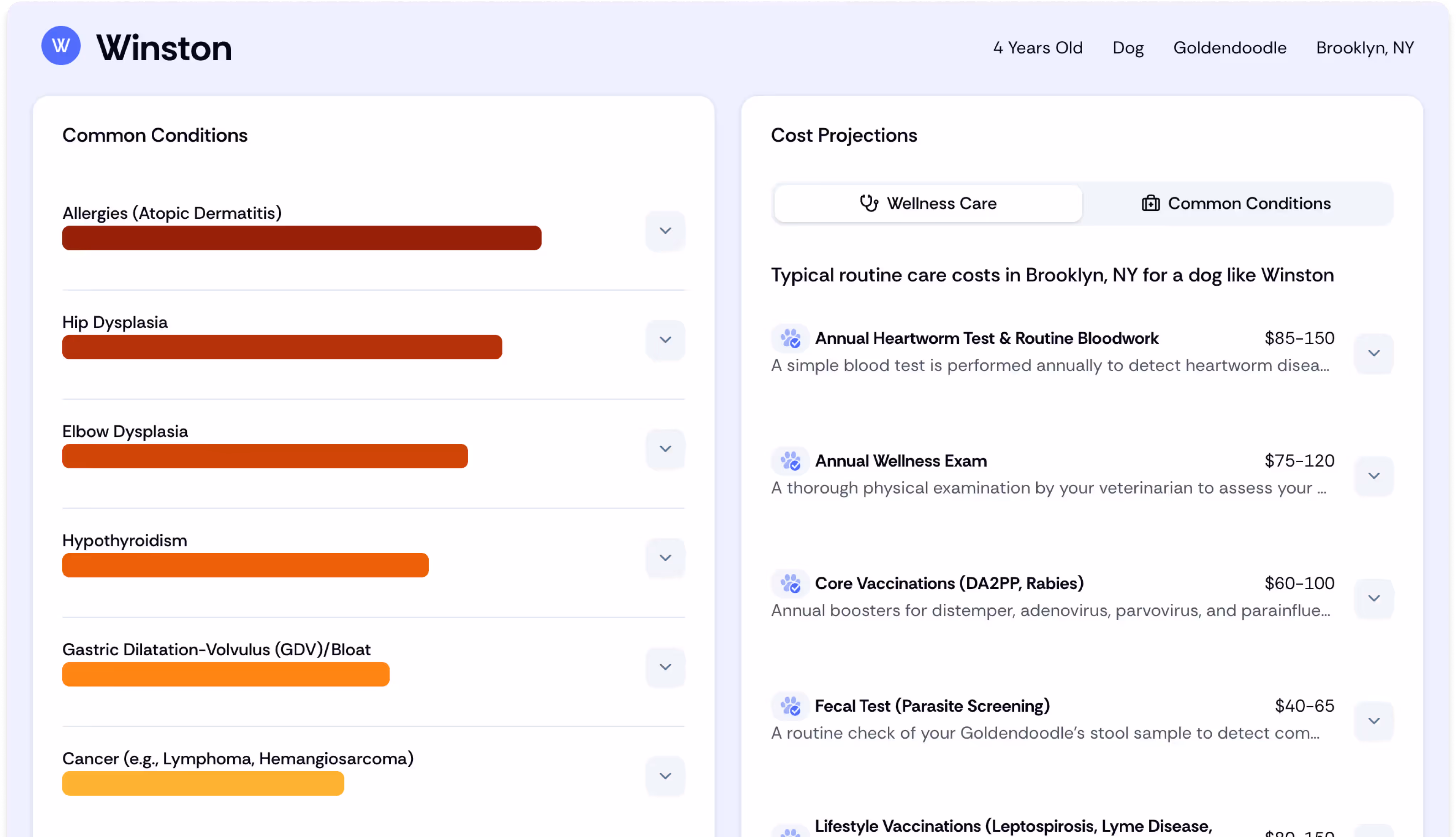This screenshot has width=1456, height=837.
Task: Click paw icon beside Annual Heartworm Test
Action: point(791,339)
